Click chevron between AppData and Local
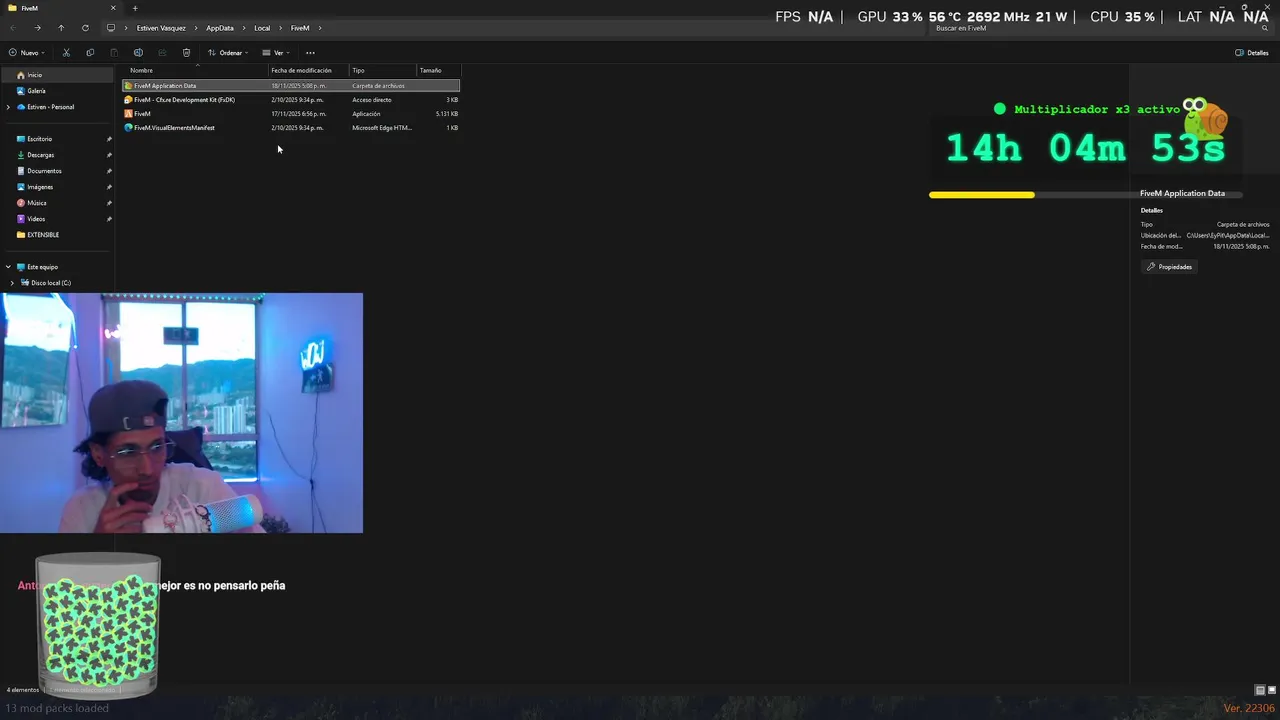 pos(243,28)
